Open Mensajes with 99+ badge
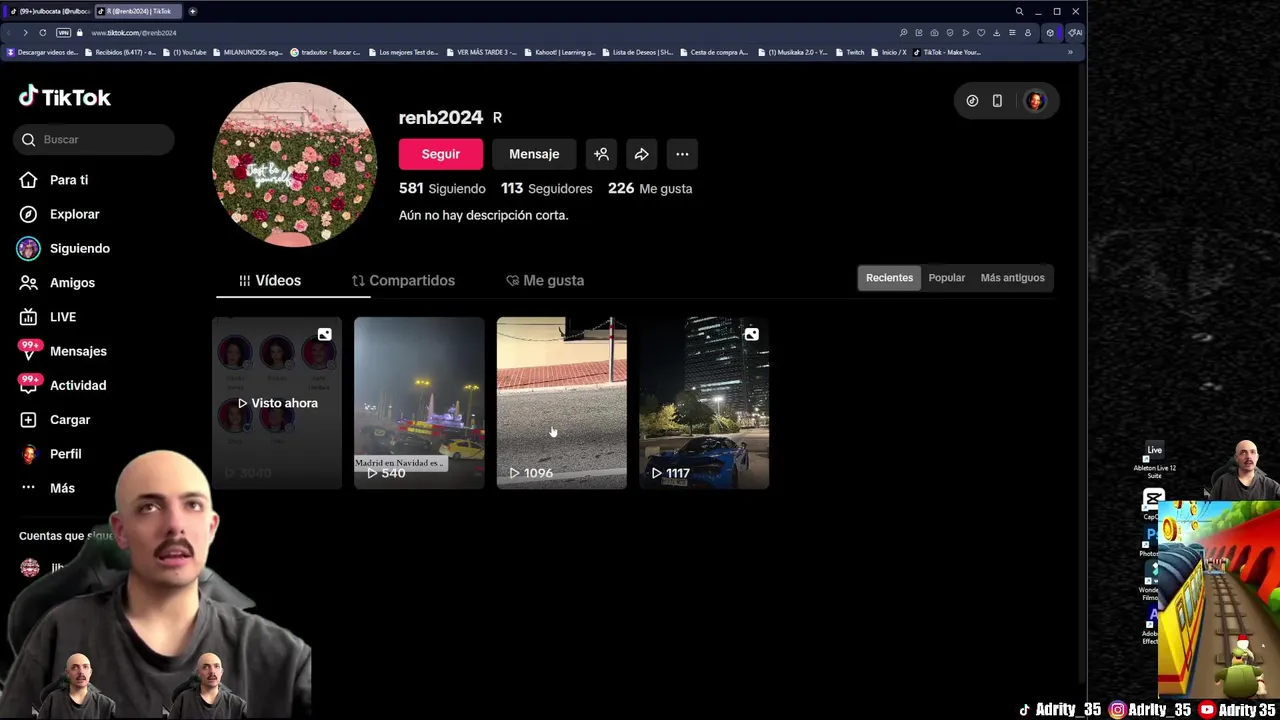 (63, 351)
